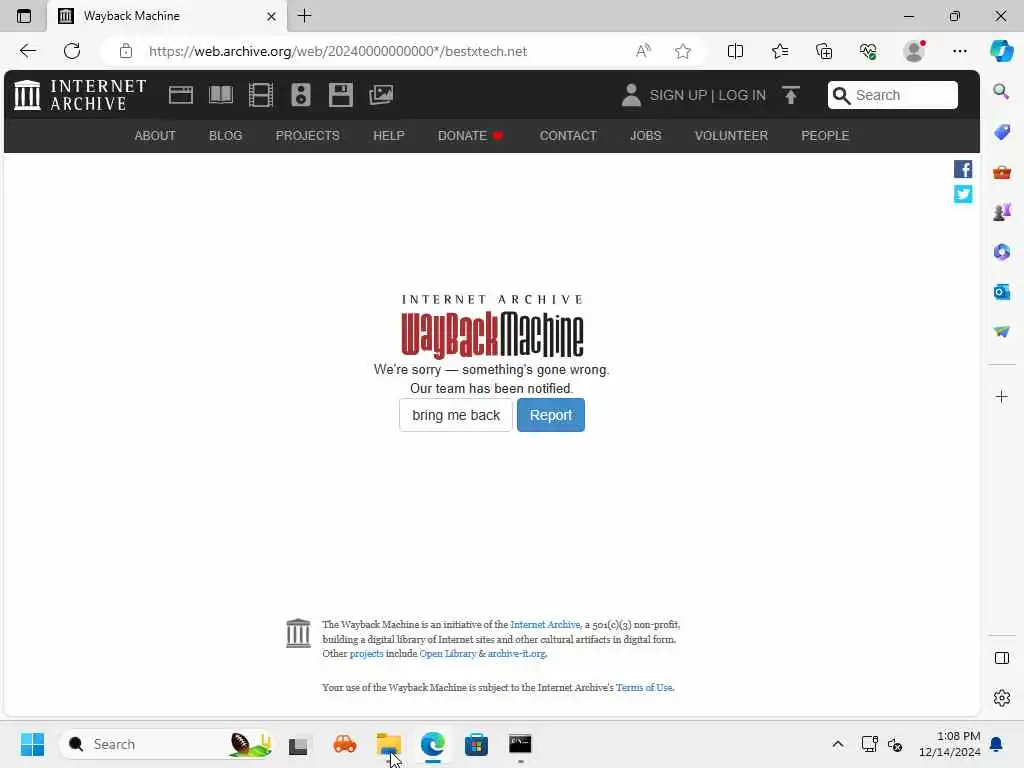Viewport: 1024px width, 768px height.
Task: Open the Internet Archive footer link
Action: click(545, 624)
